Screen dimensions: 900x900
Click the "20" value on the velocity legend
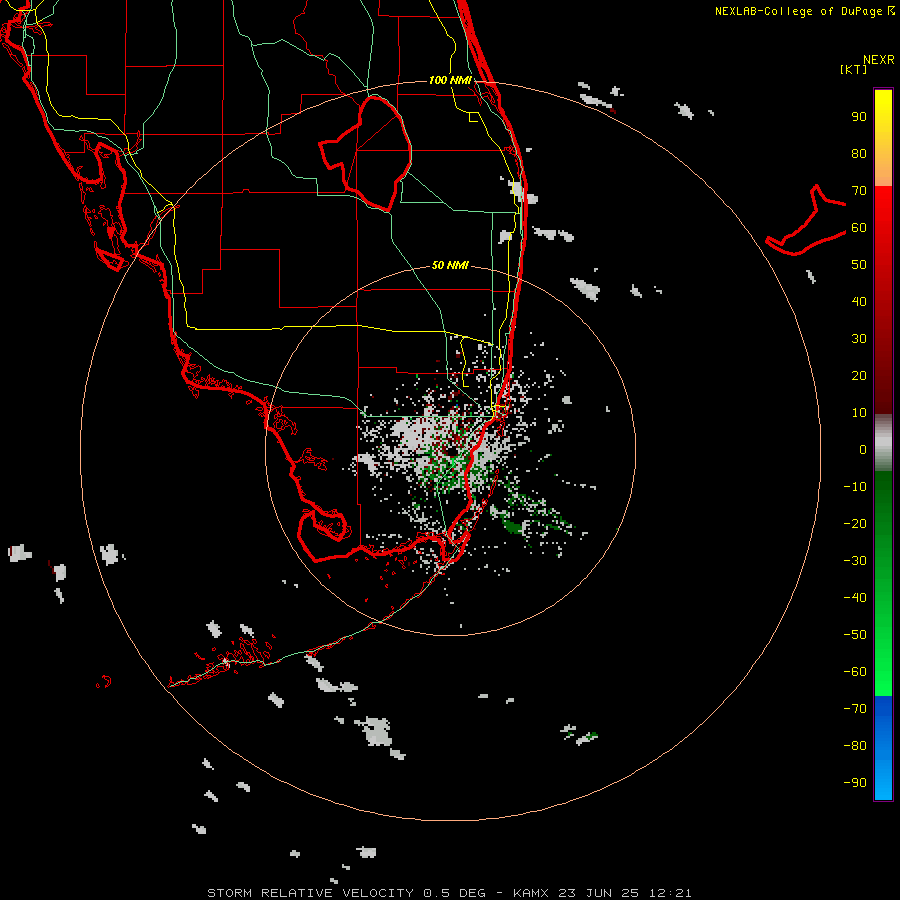tap(859, 376)
